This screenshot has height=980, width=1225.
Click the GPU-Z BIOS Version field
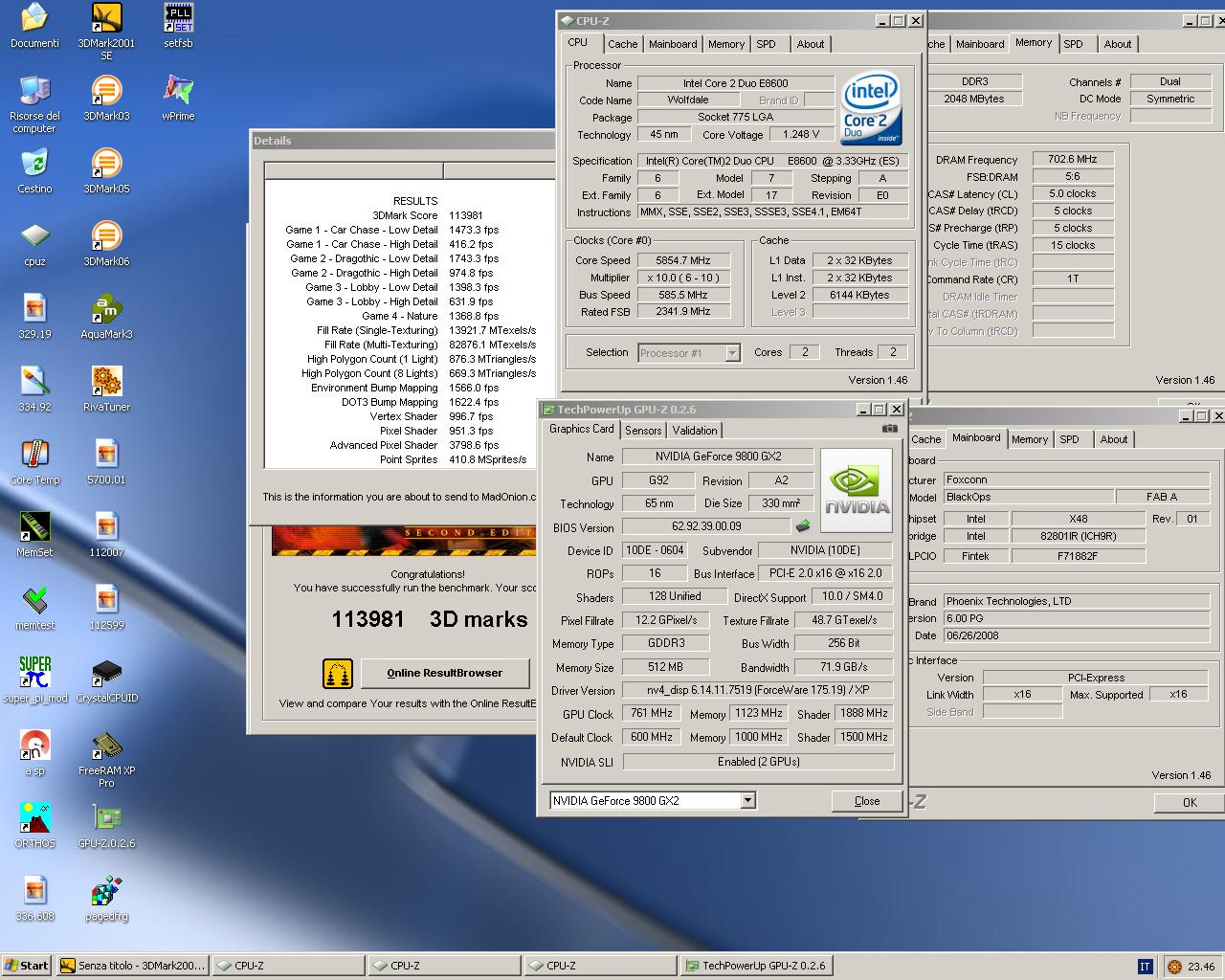[x=706, y=525]
